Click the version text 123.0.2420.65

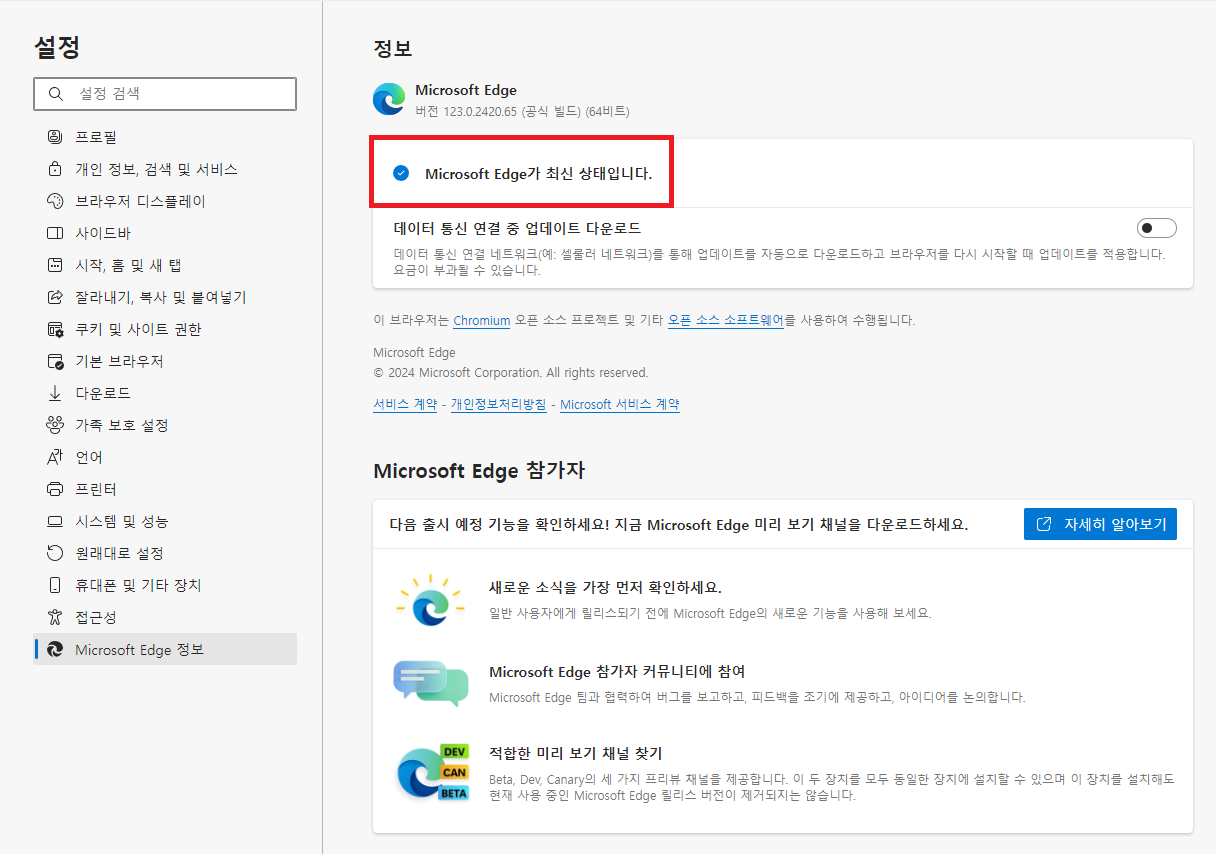click(x=480, y=111)
